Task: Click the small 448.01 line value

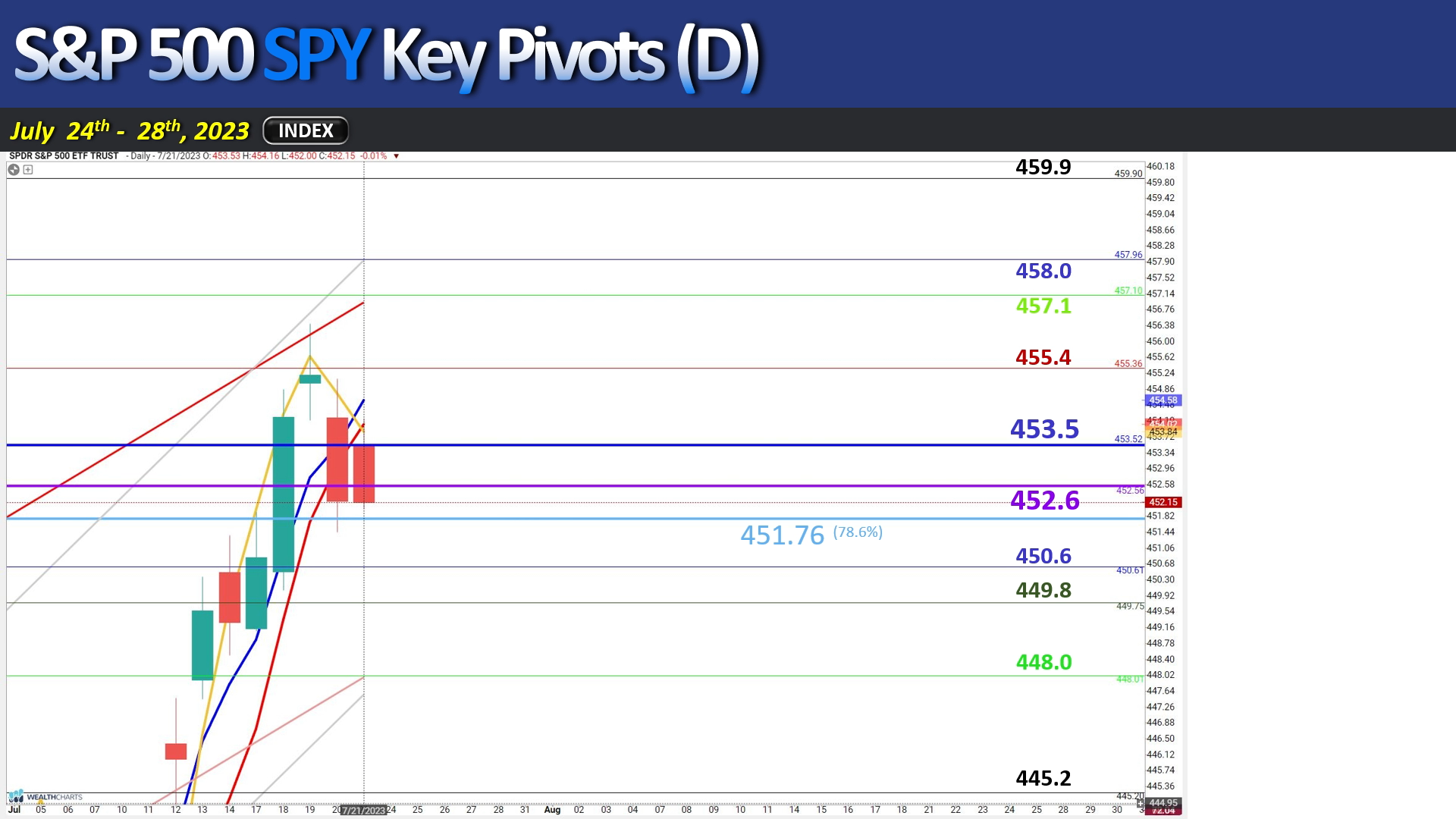Action: (x=1130, y=679)
